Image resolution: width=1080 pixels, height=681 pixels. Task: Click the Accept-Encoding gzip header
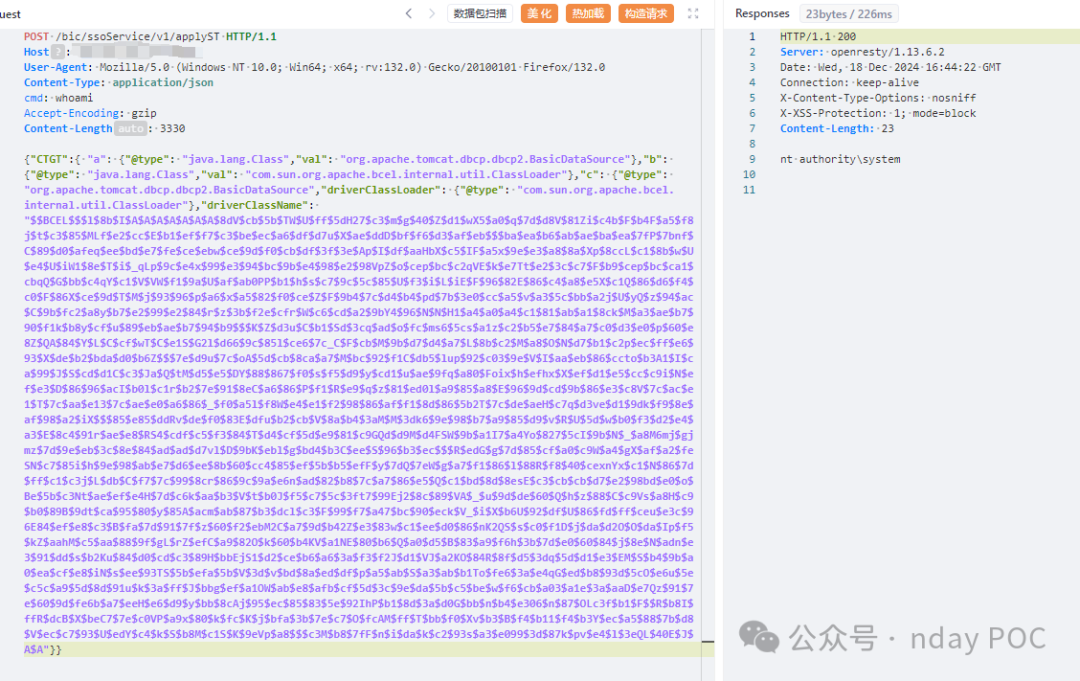(90, 113)
